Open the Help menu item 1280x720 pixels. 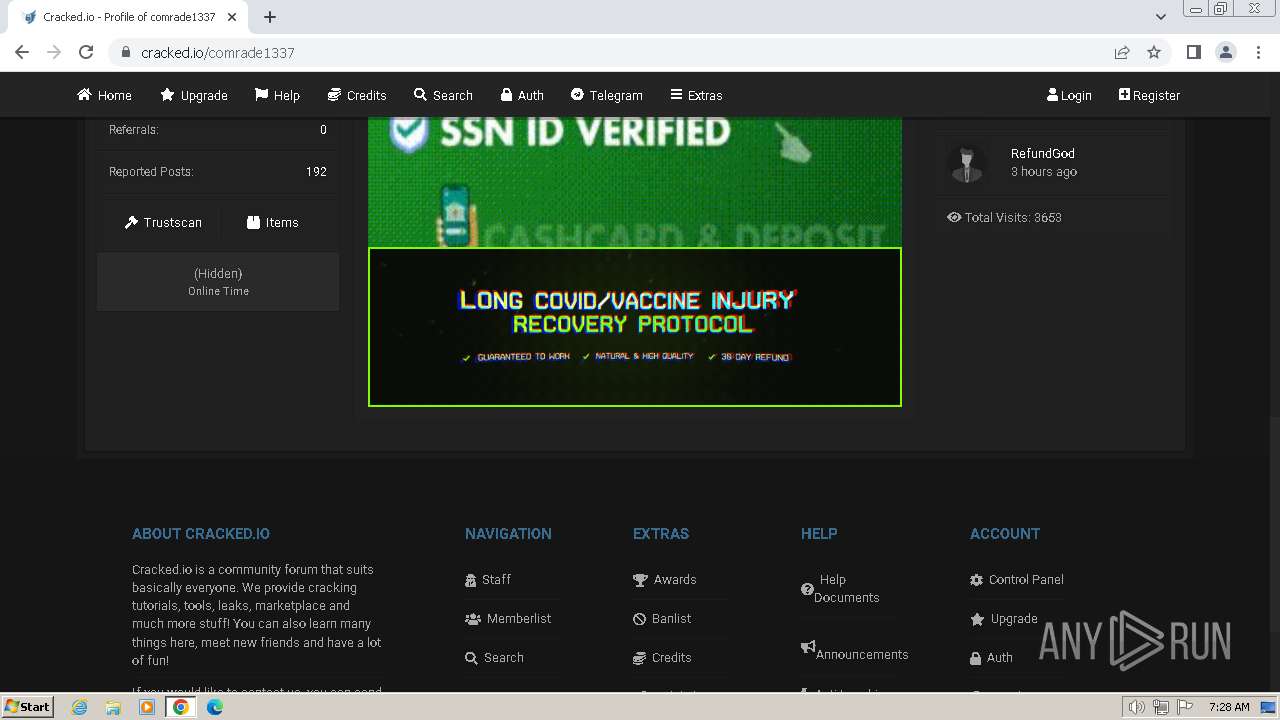tap(277, 95)
